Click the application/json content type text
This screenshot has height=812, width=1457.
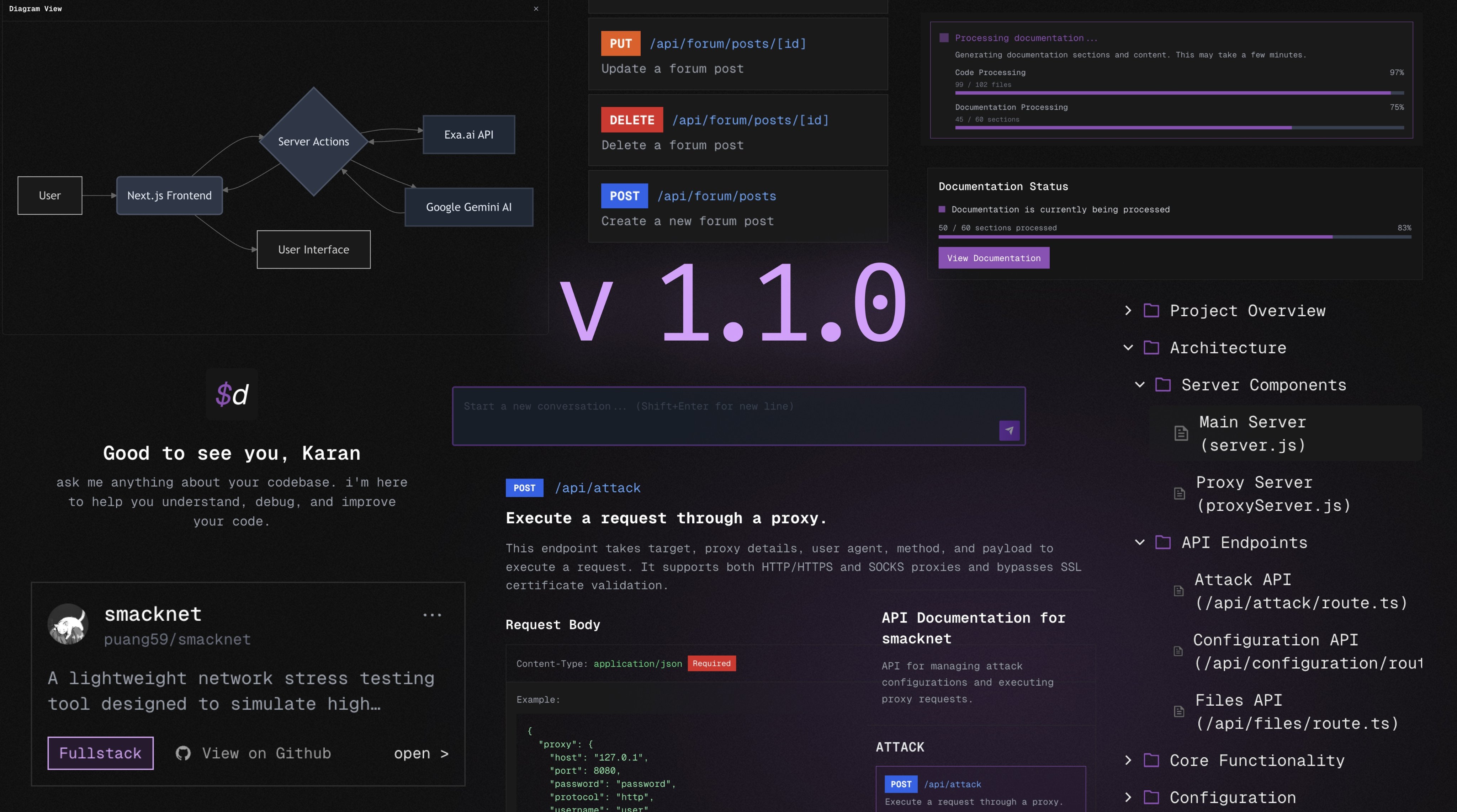[637, 664]
